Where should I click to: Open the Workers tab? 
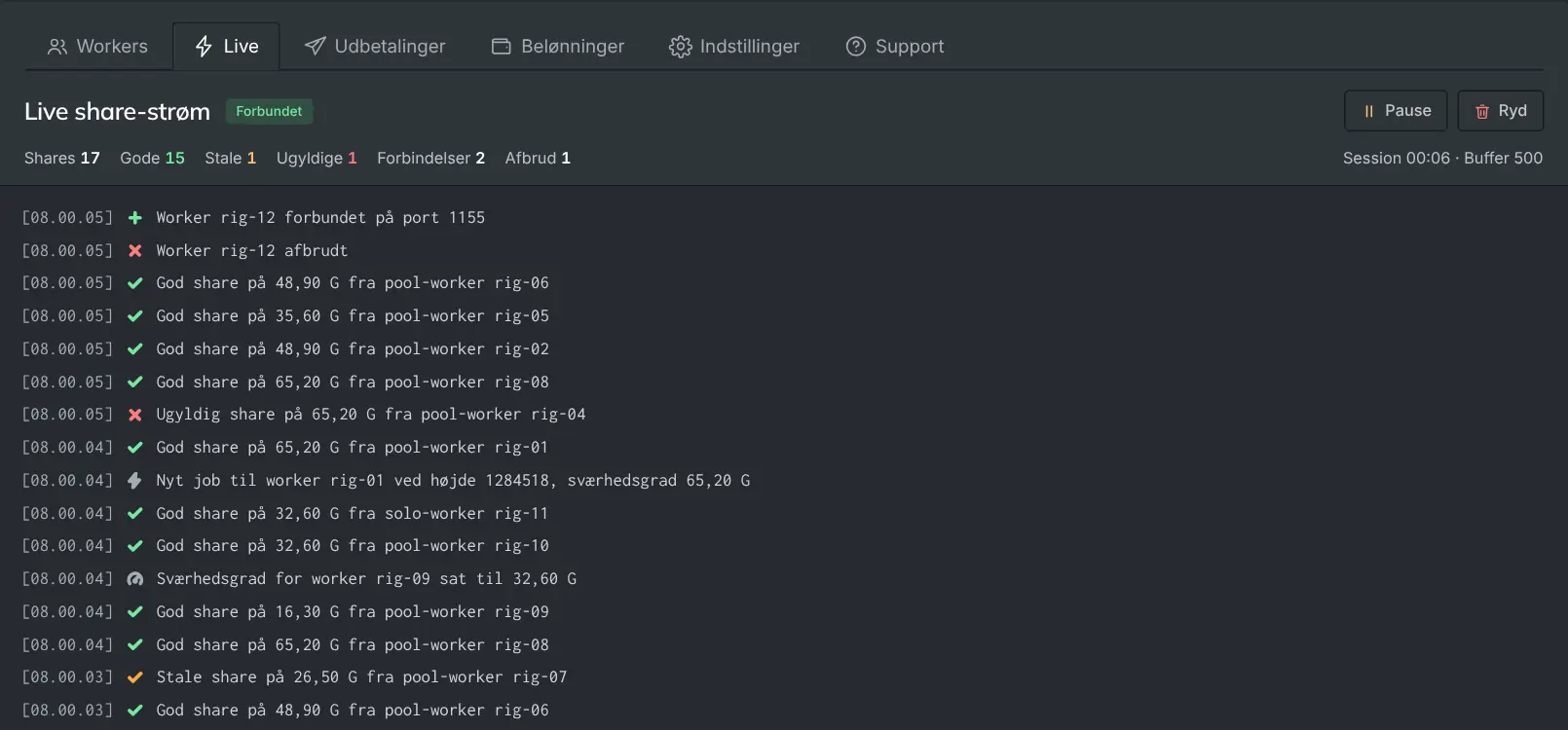[x=97, y=47]
